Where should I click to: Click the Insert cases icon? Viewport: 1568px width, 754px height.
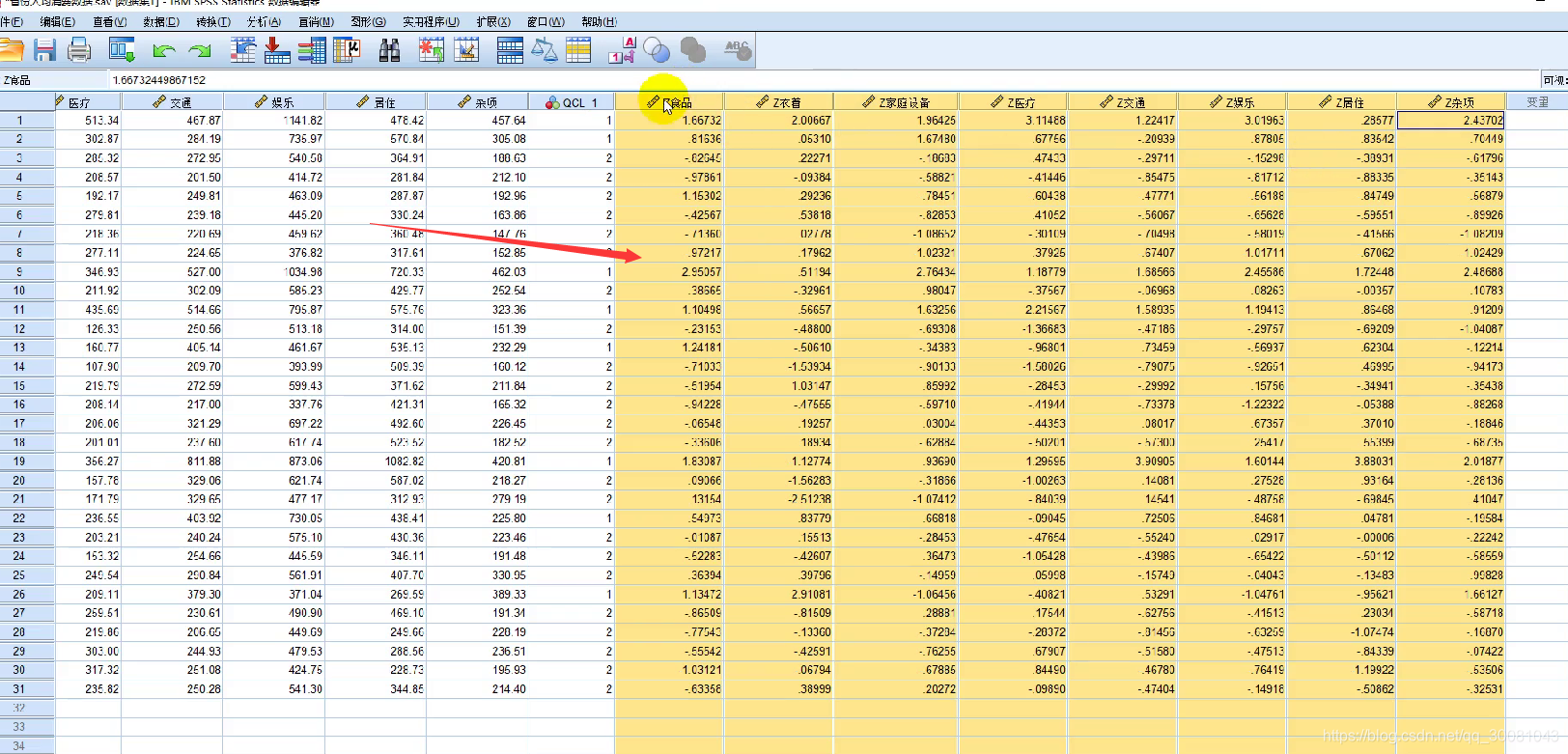[432, 50]
